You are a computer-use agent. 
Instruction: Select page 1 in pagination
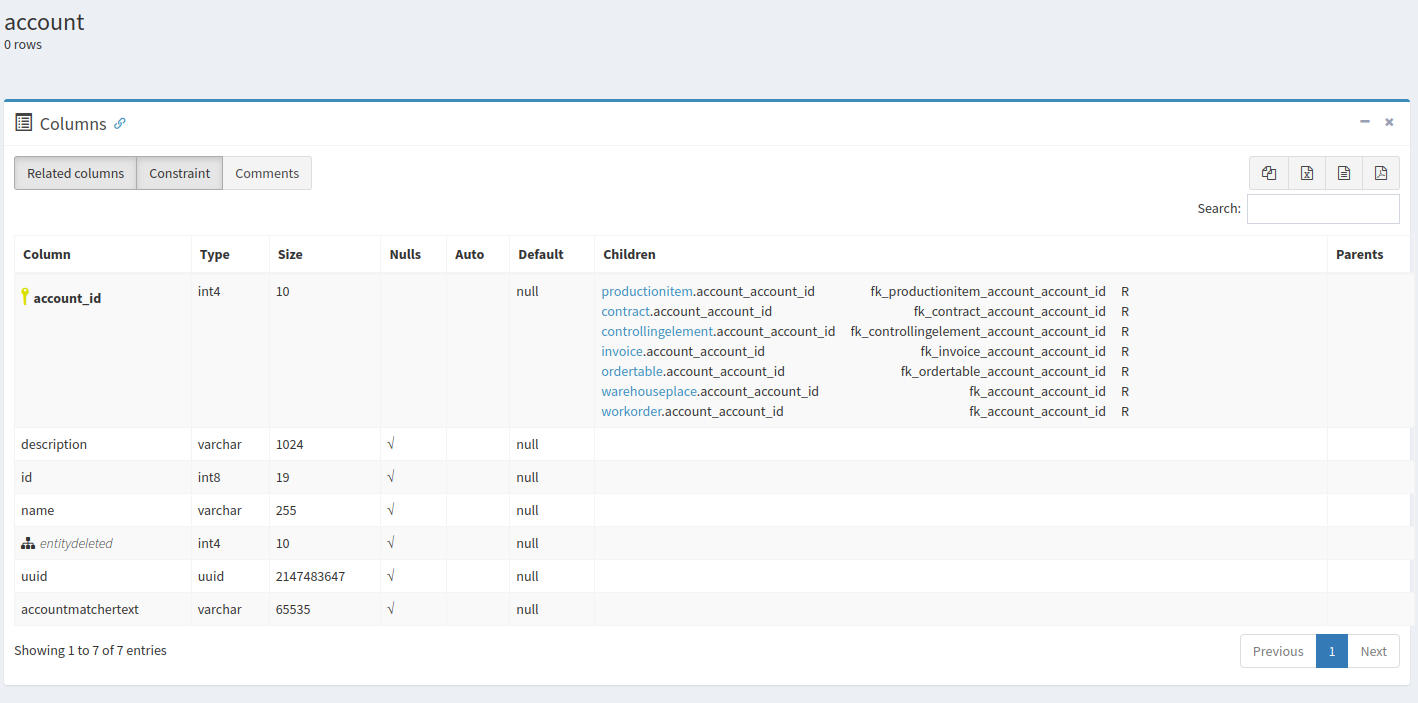click(1331, 651)
